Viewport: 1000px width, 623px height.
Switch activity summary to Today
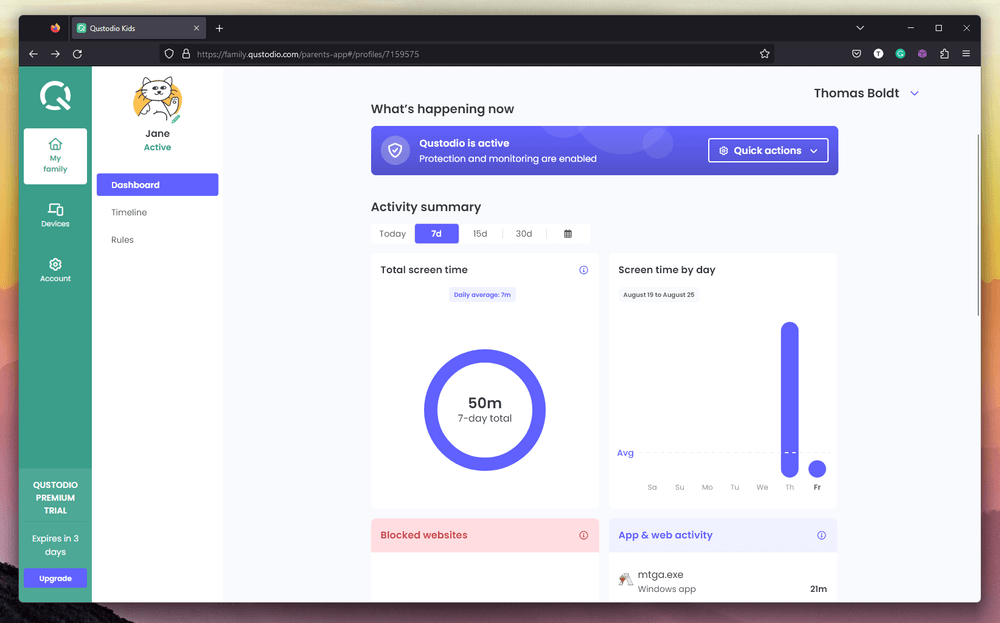[393, 234]
